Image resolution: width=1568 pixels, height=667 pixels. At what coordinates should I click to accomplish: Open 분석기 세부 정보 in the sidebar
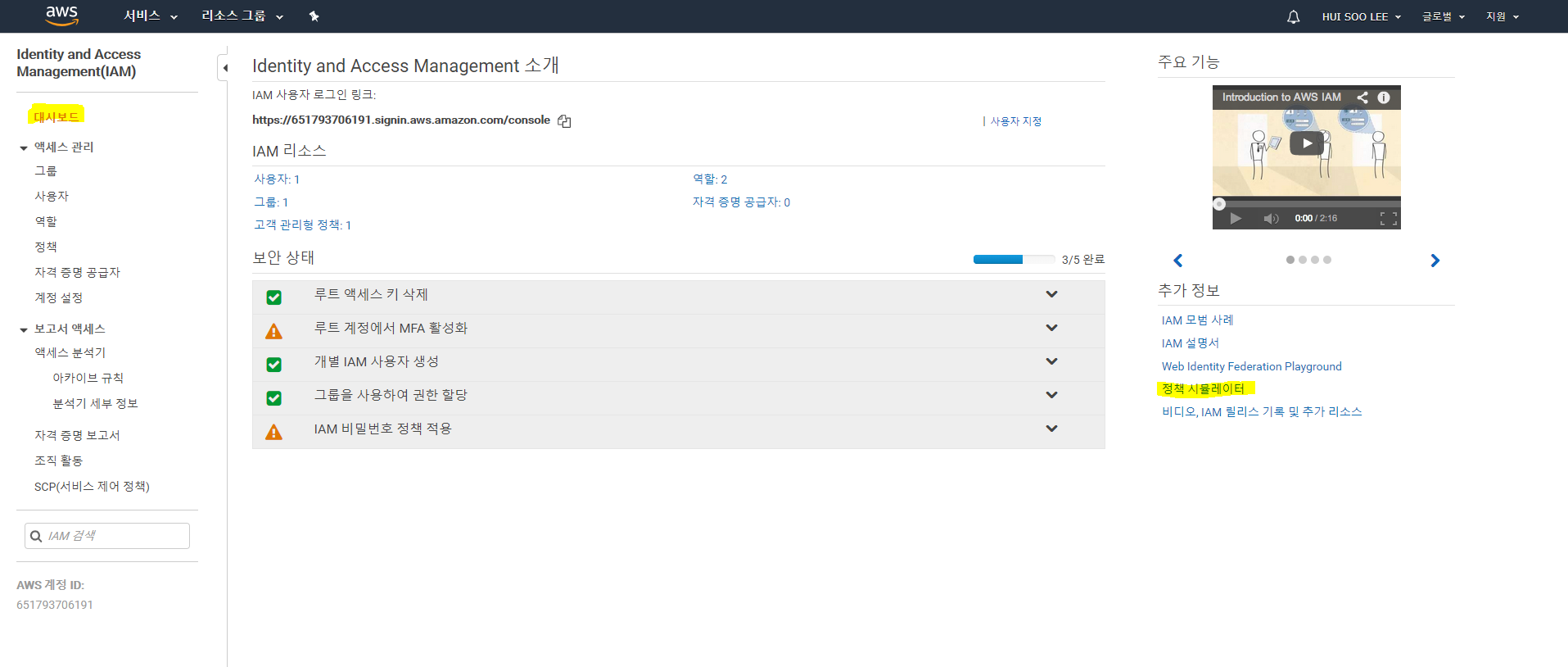tap(96, 403)
